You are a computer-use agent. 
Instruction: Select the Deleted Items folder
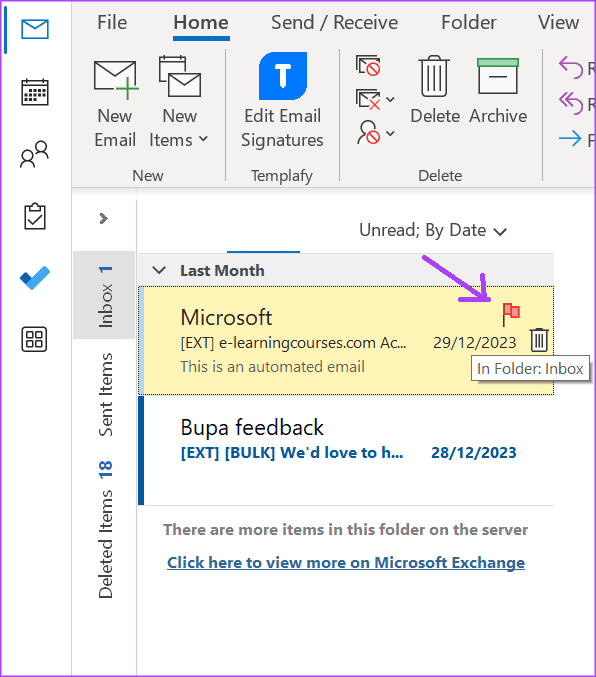click(x=105, y=530)
